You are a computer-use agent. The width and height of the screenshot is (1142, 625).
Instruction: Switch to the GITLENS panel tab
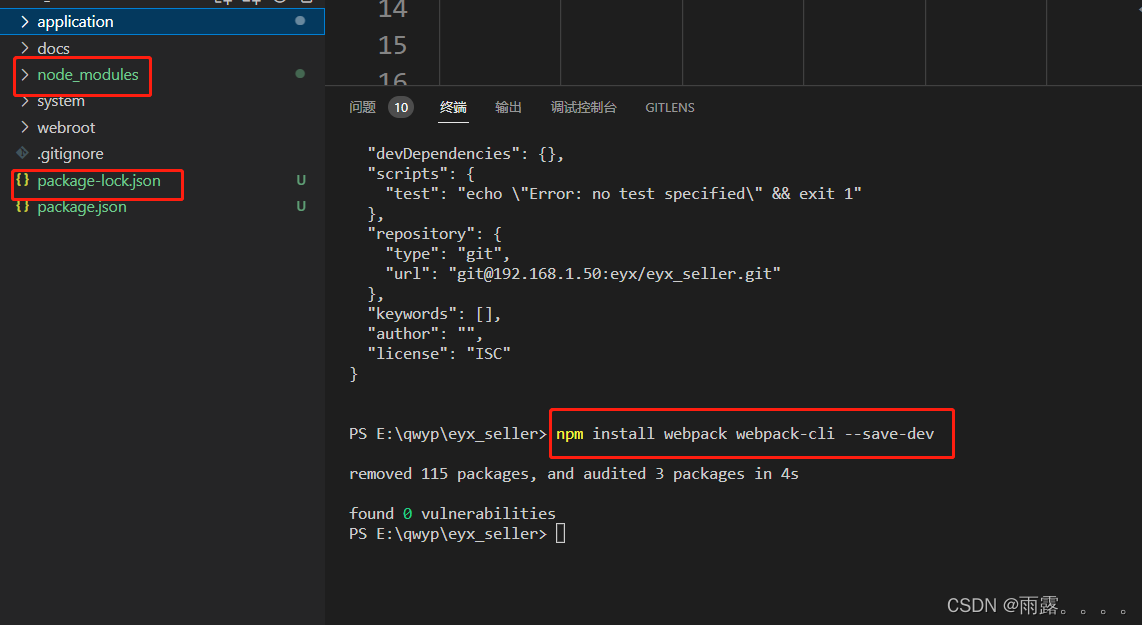click(670, 107)
